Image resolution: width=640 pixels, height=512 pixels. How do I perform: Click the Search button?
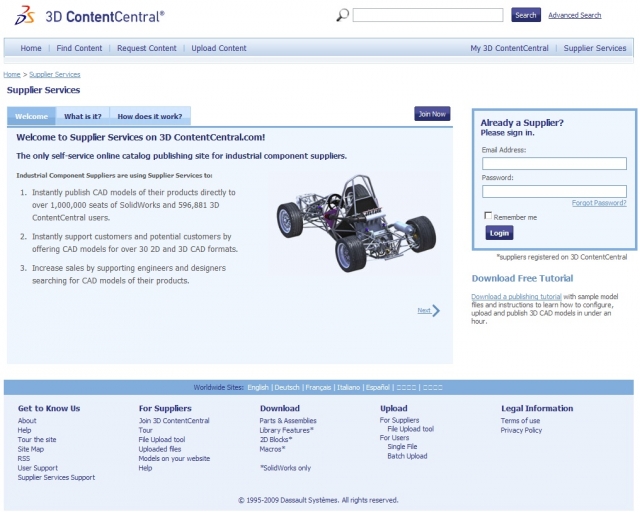click(x=526, y=15)
